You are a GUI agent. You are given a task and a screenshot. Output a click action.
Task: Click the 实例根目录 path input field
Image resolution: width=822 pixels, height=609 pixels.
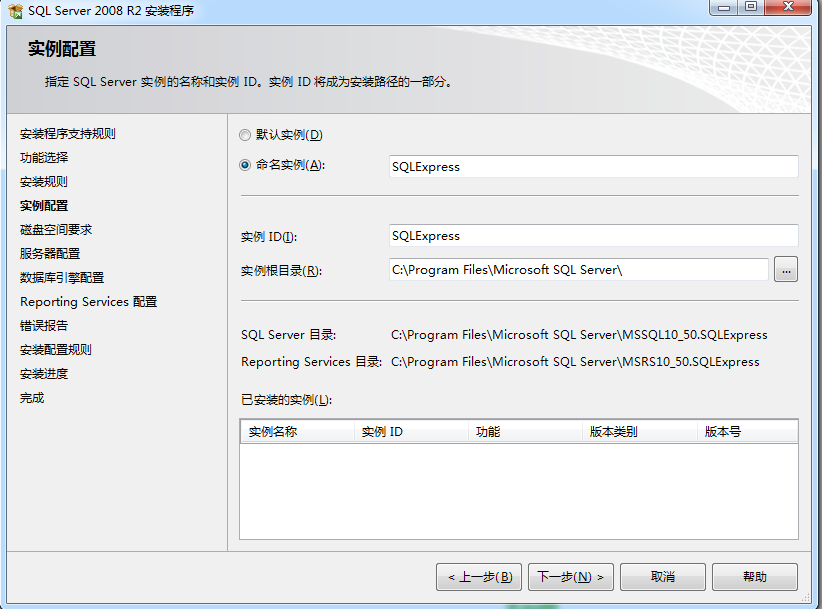coord(578,269)
